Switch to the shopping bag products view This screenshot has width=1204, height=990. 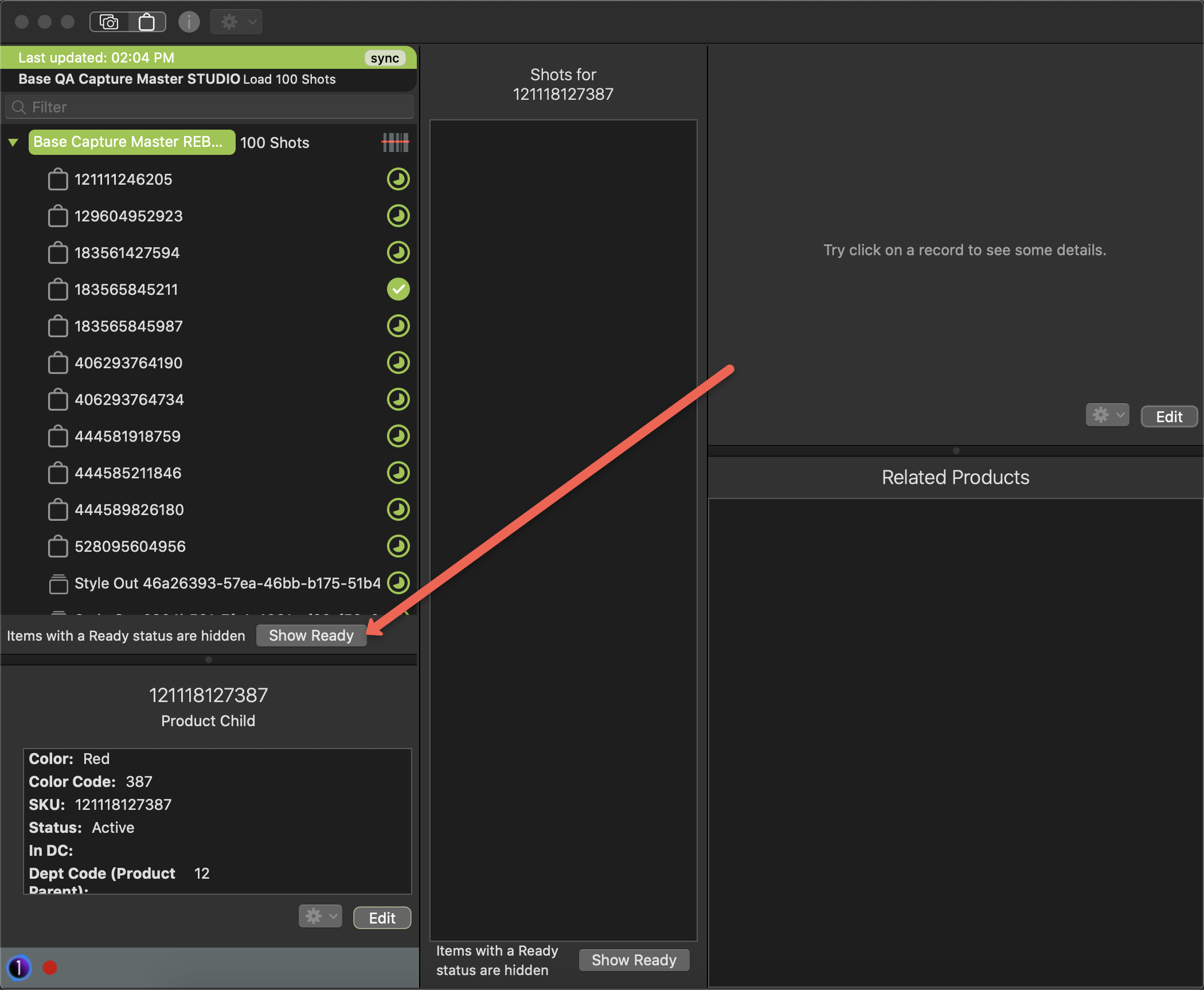(x=147, y=22)
